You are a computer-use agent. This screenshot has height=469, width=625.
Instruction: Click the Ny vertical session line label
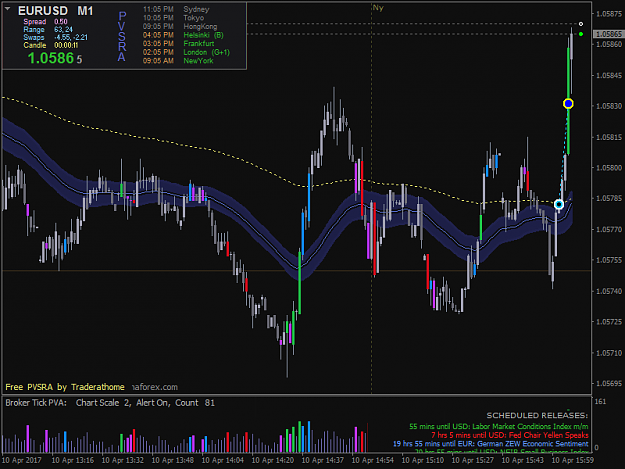(378, 8)
